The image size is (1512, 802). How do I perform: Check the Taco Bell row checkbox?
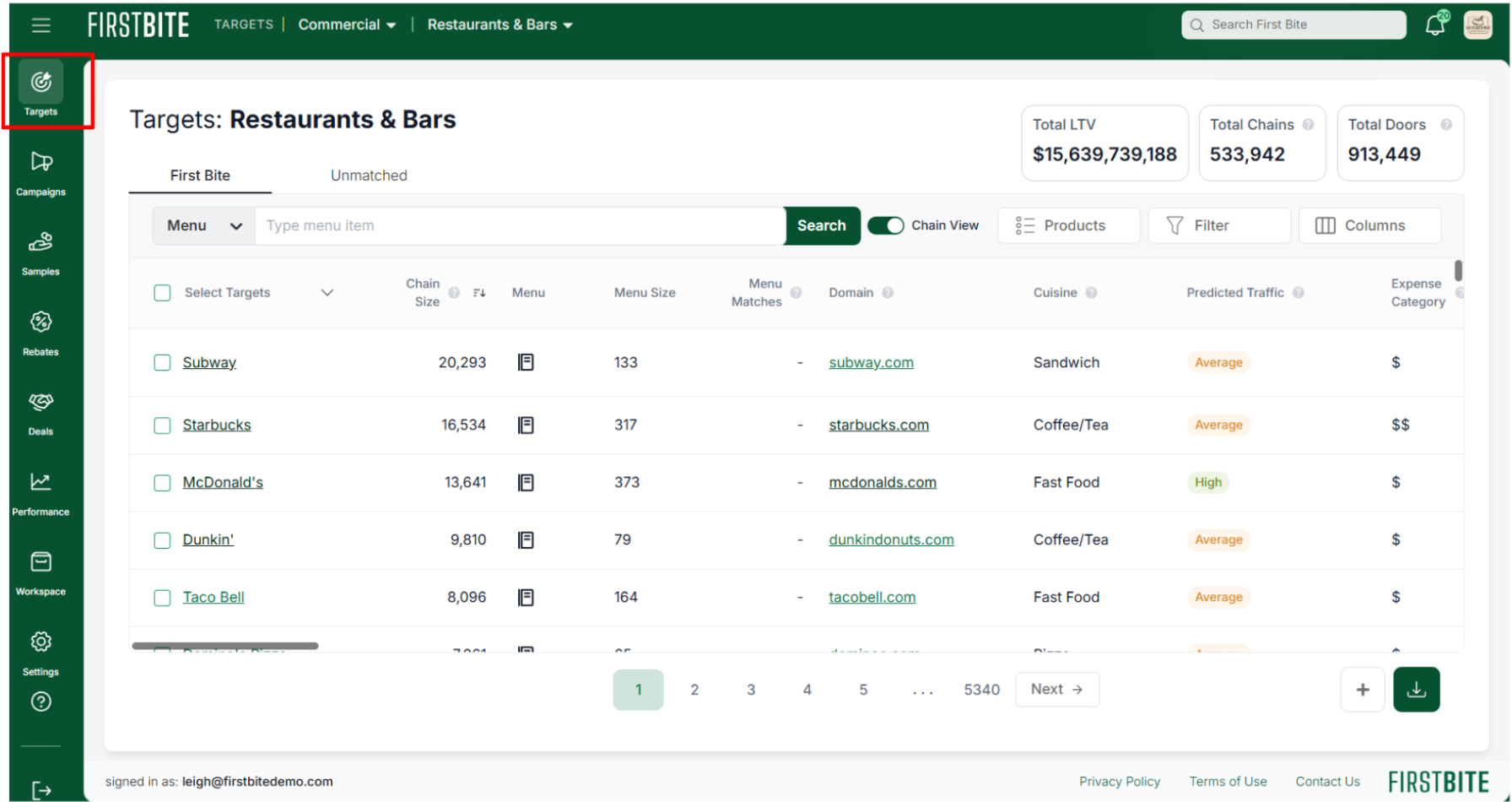[x=162, y=597]
